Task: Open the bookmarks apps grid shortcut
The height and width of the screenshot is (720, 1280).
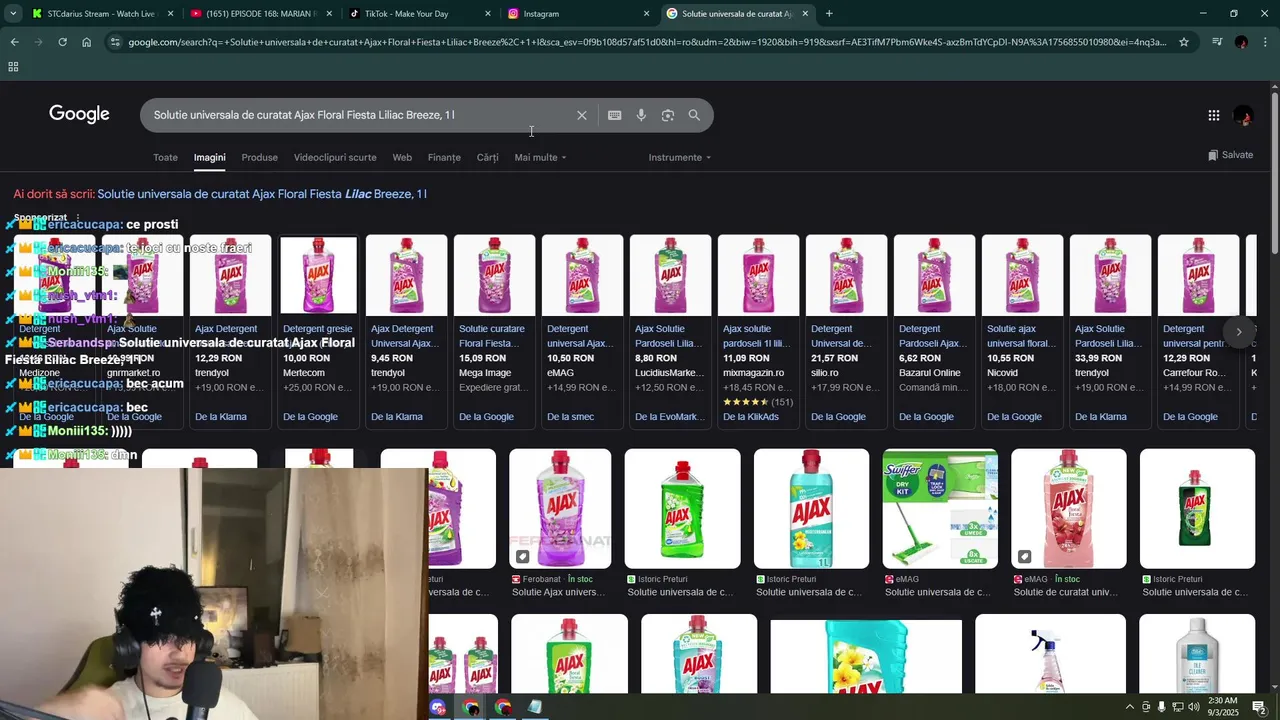Action: click(x=13, y=67)
